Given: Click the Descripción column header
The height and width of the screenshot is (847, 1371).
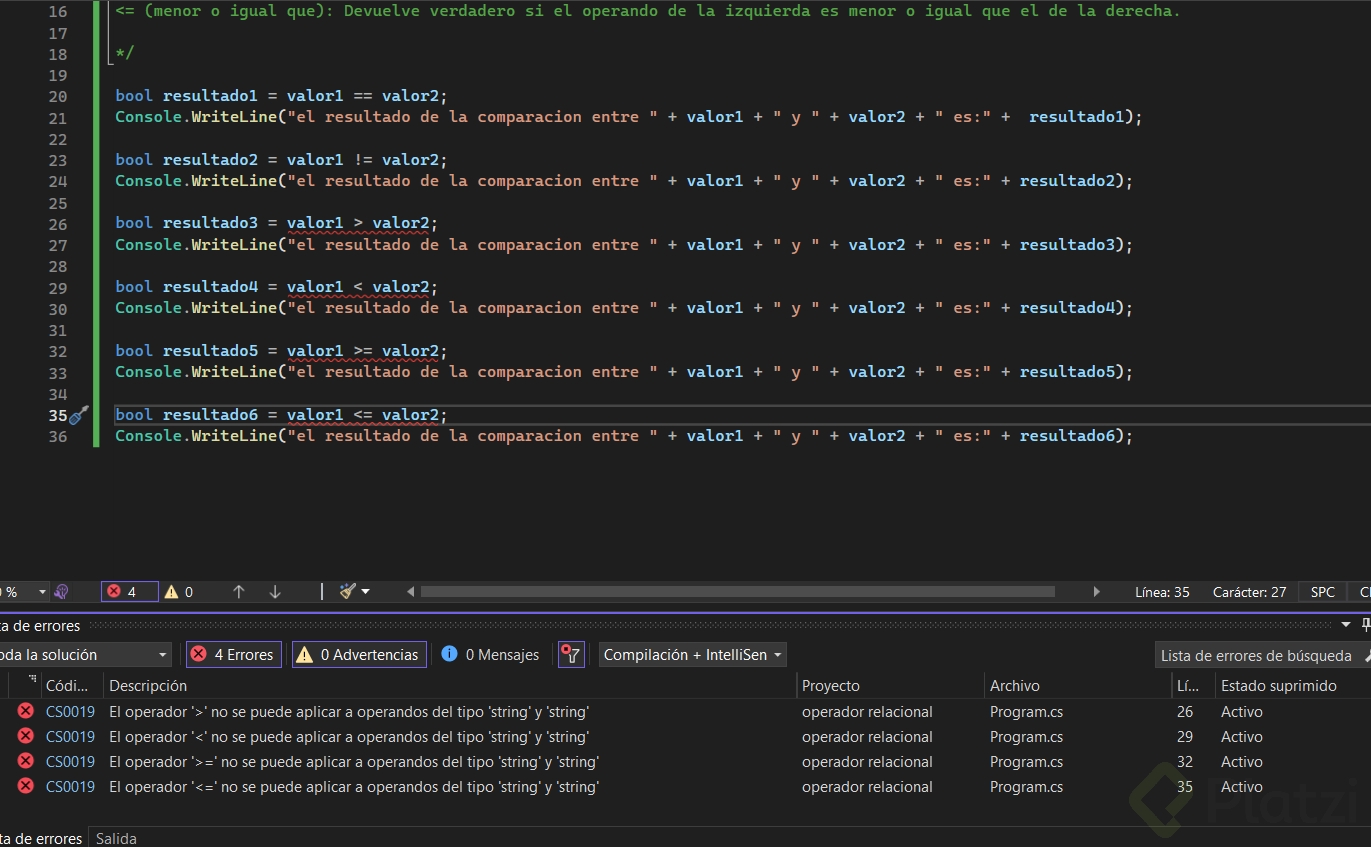Looking at the screenshot, I should coord(148,686).
